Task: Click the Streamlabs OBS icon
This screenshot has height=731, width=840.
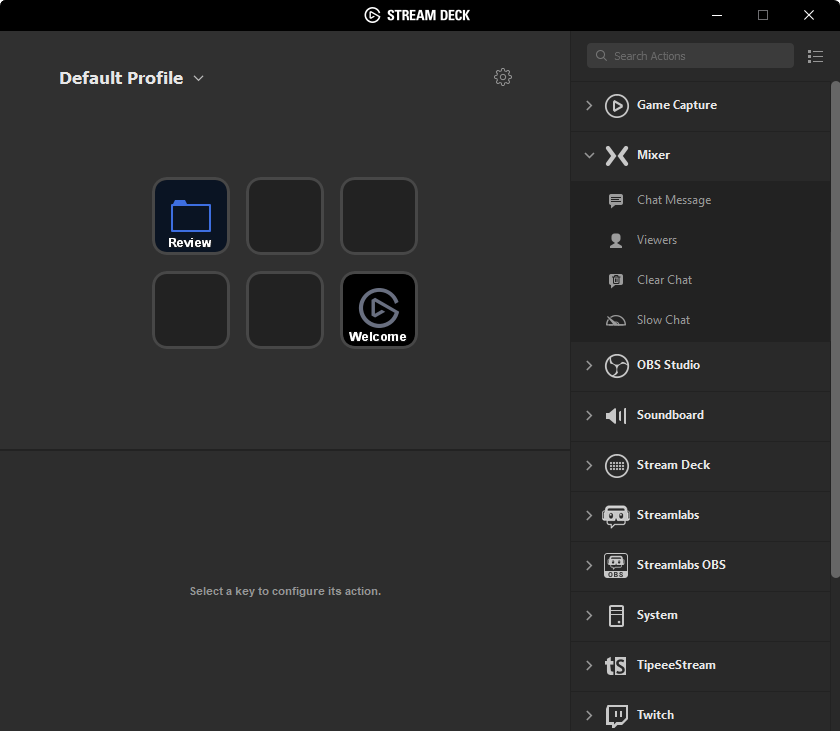Action: point(616,566)
